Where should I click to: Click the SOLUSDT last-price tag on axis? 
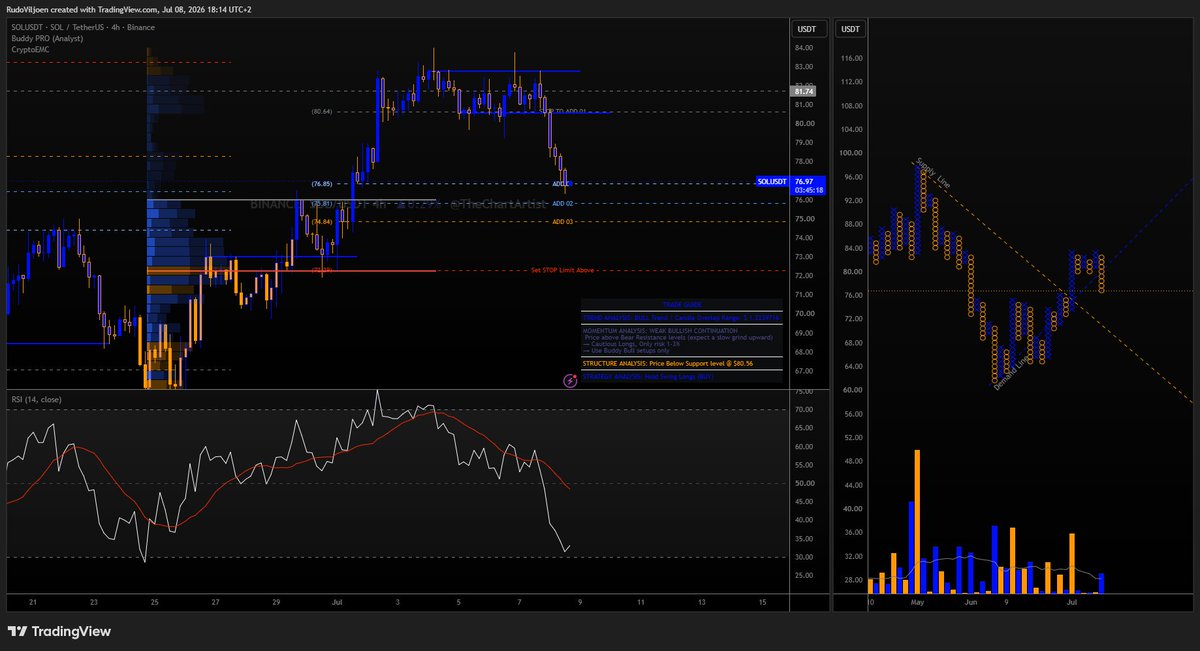pyautogui.click(x=771, y=182)
